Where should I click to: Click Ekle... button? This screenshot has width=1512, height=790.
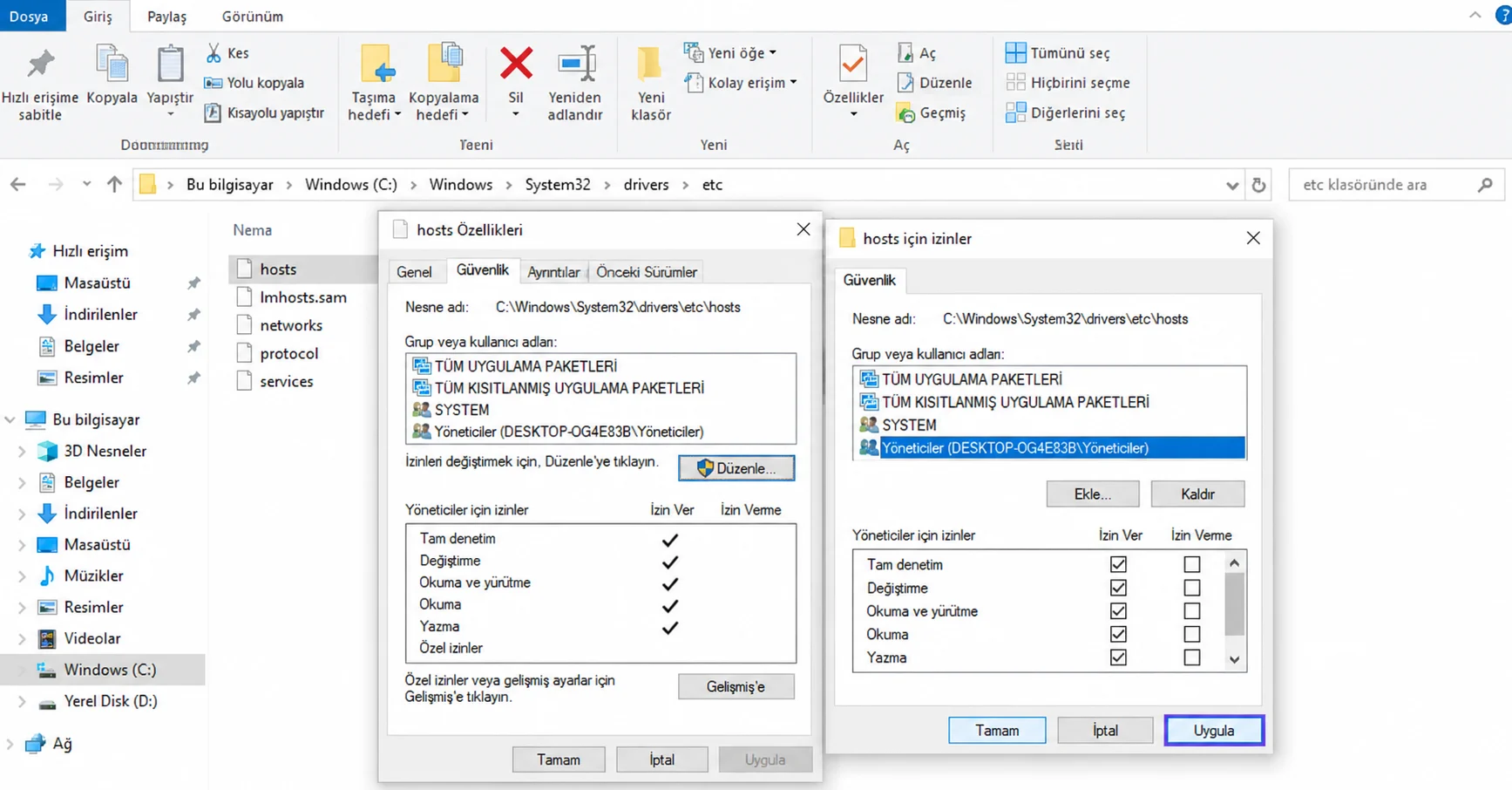click(x=1093, y=494)
